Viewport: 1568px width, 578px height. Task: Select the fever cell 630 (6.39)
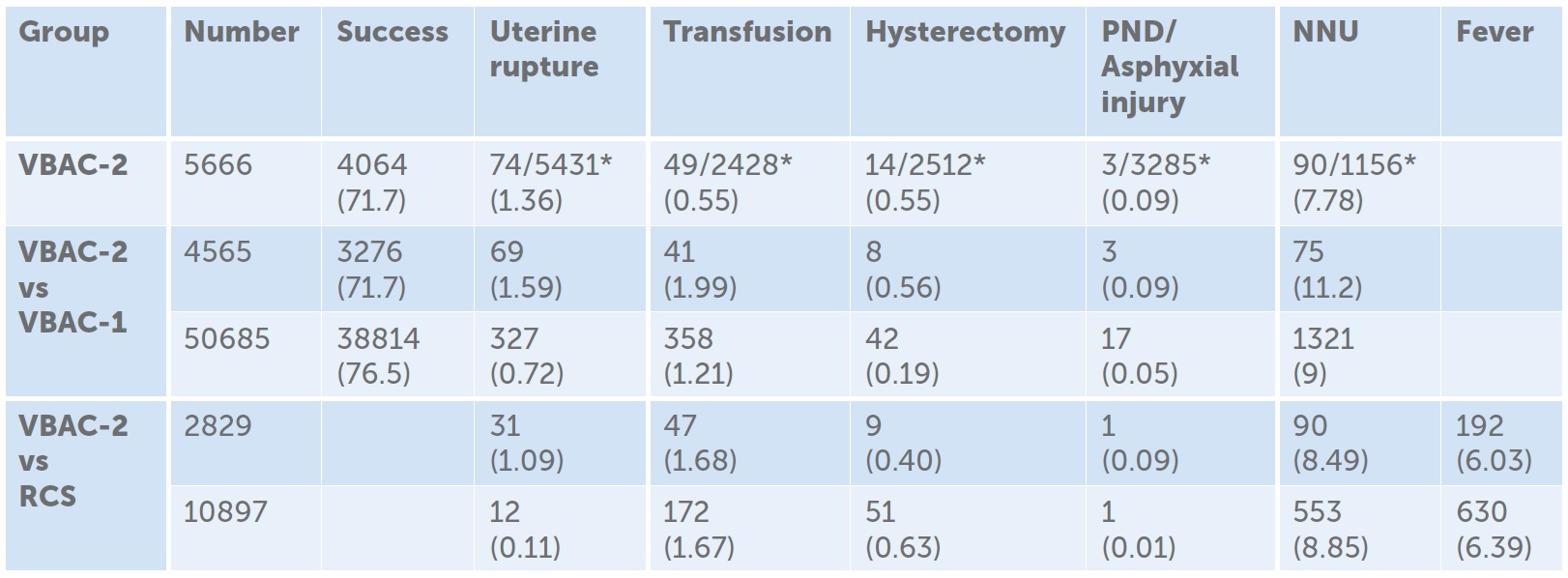click(x=1494, y=529)
